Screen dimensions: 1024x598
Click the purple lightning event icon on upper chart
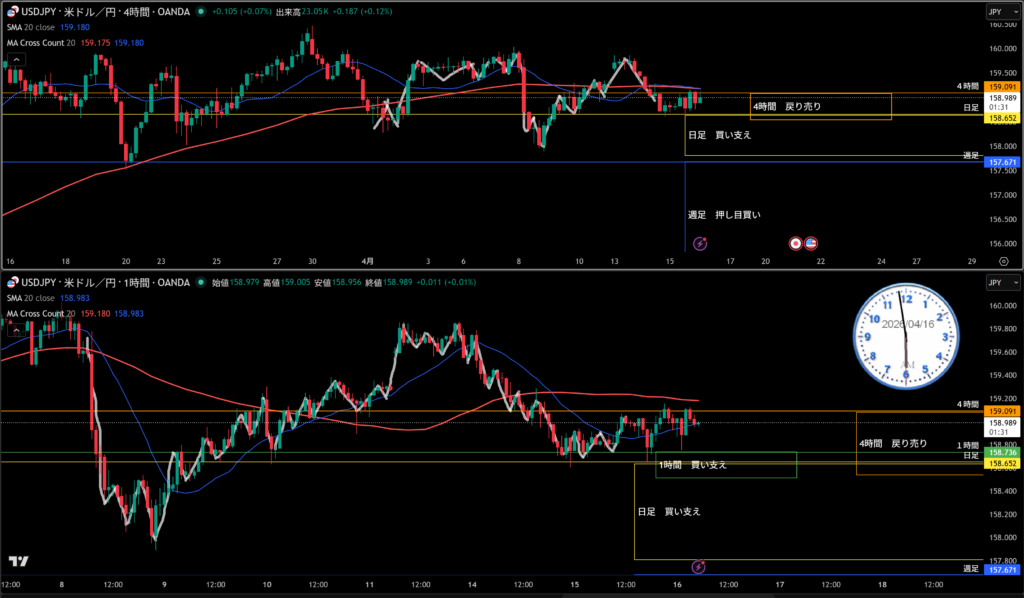(x=700, y=243)
